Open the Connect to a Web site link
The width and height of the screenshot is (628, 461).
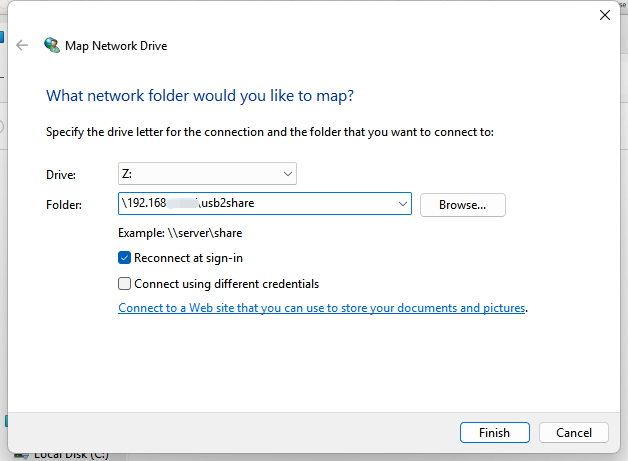(322, 308)
